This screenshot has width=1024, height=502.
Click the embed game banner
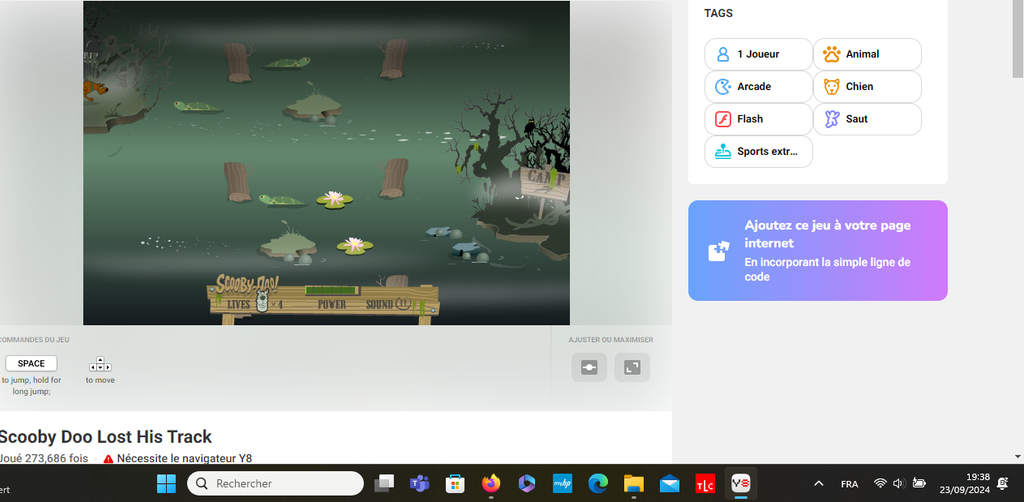817,250
